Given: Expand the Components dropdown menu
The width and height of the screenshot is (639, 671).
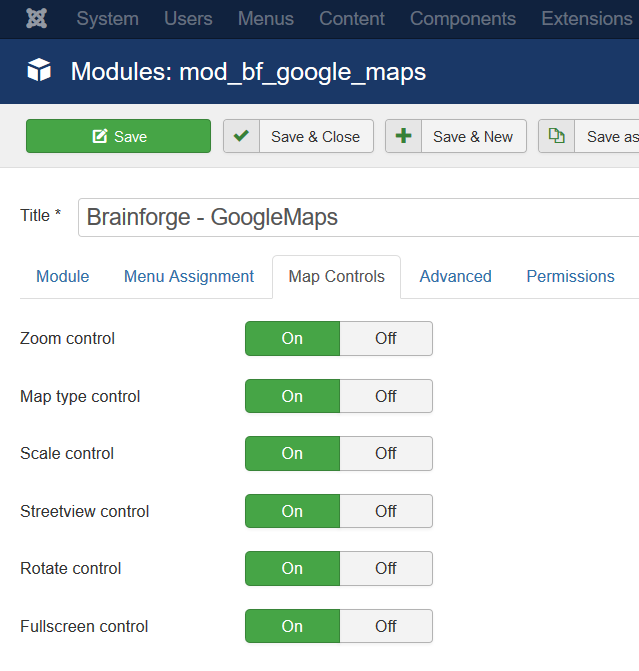Looking at the screenshot, I should pos(463,19).
